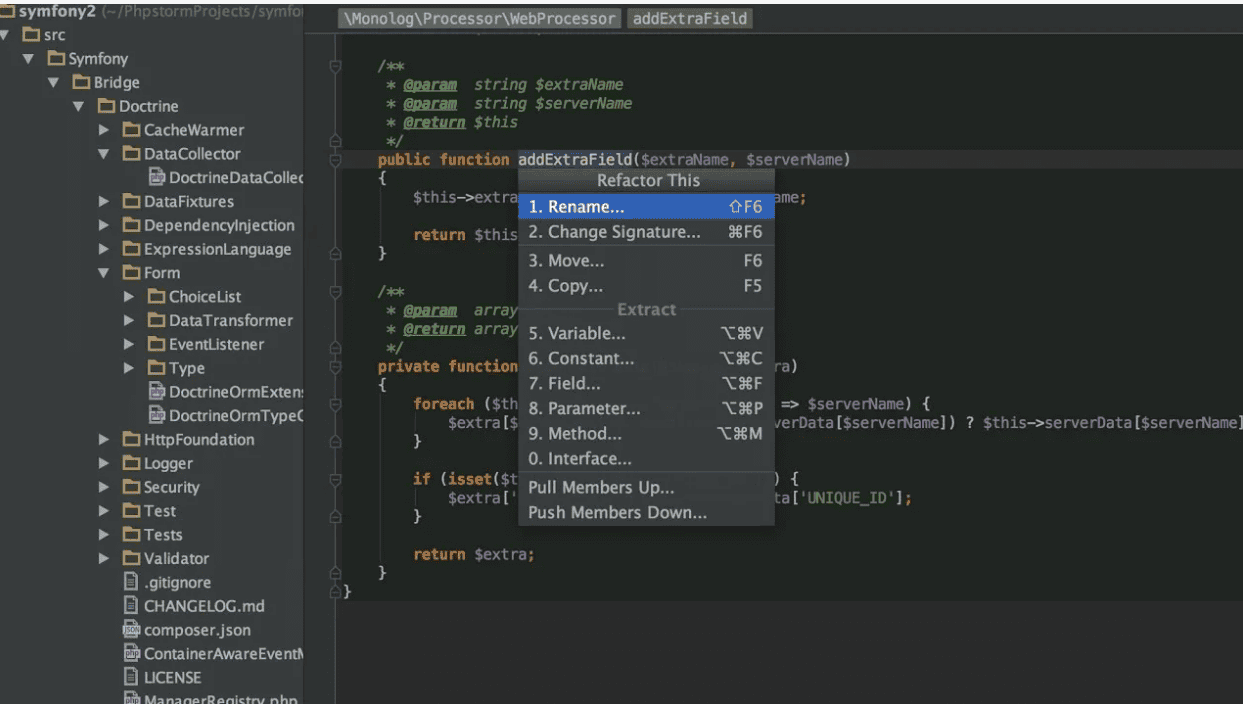The height and width of the screenshot is (704, 1243).
Task: Fold addExtraField method via gutter marker
Action: click(x=336, y=160)
